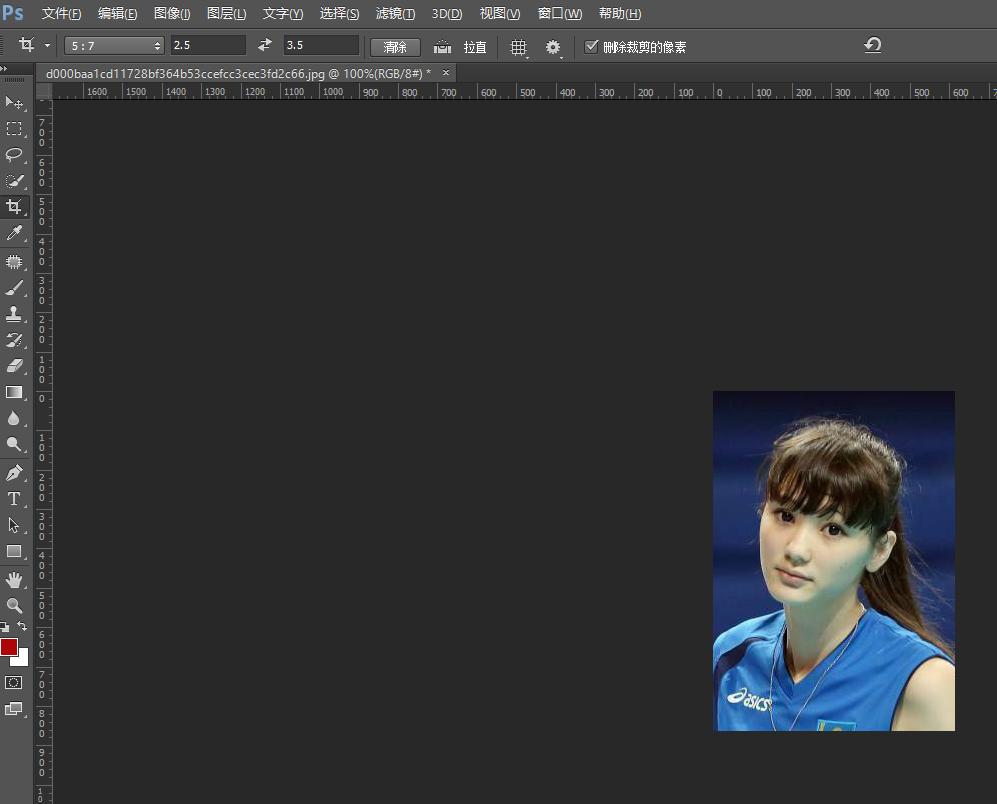
Task: Open the 5 : 7 crop ratio dropdown
Action: 114,46
